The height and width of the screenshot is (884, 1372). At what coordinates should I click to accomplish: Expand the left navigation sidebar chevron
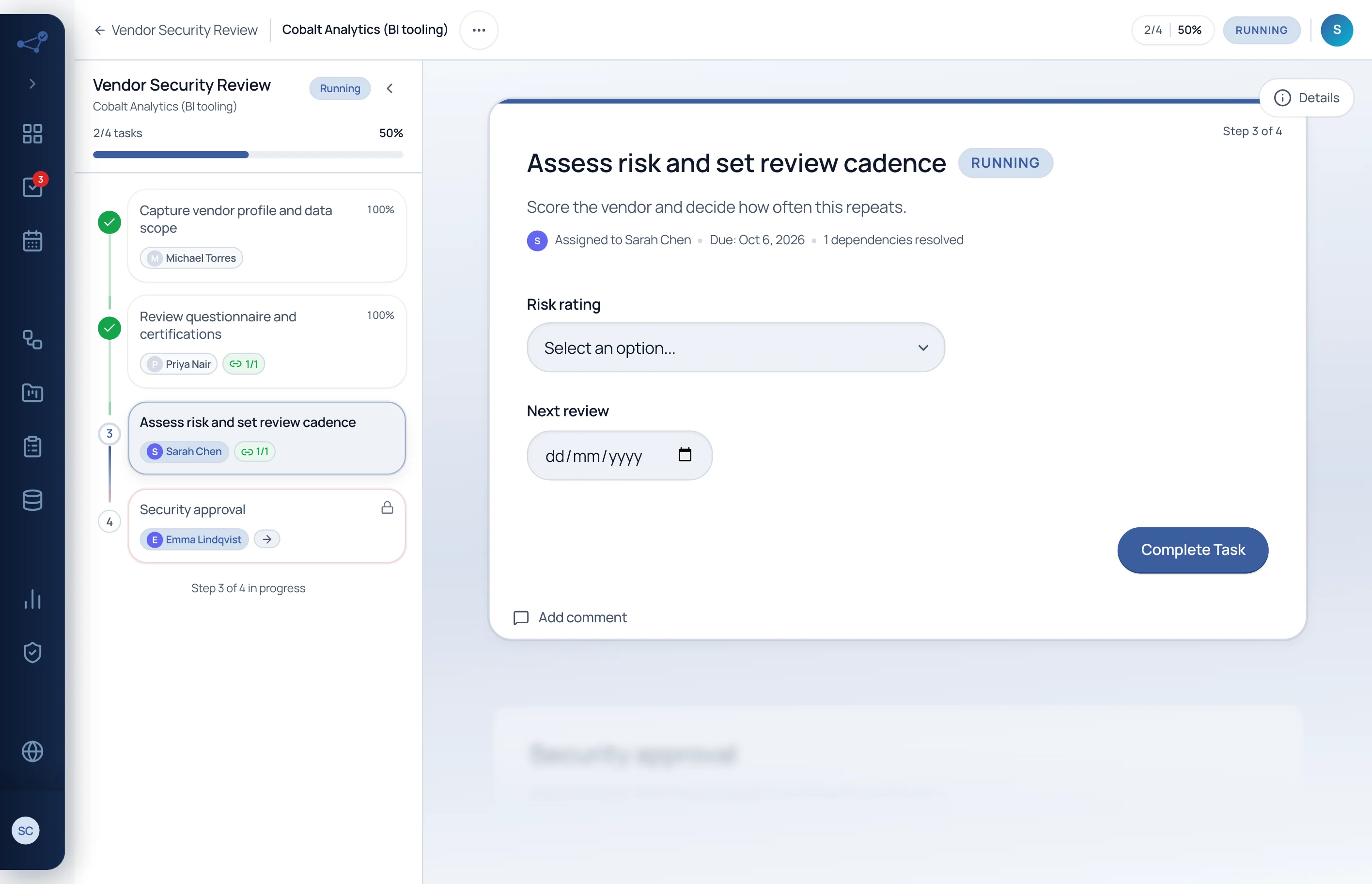(32, 84)
